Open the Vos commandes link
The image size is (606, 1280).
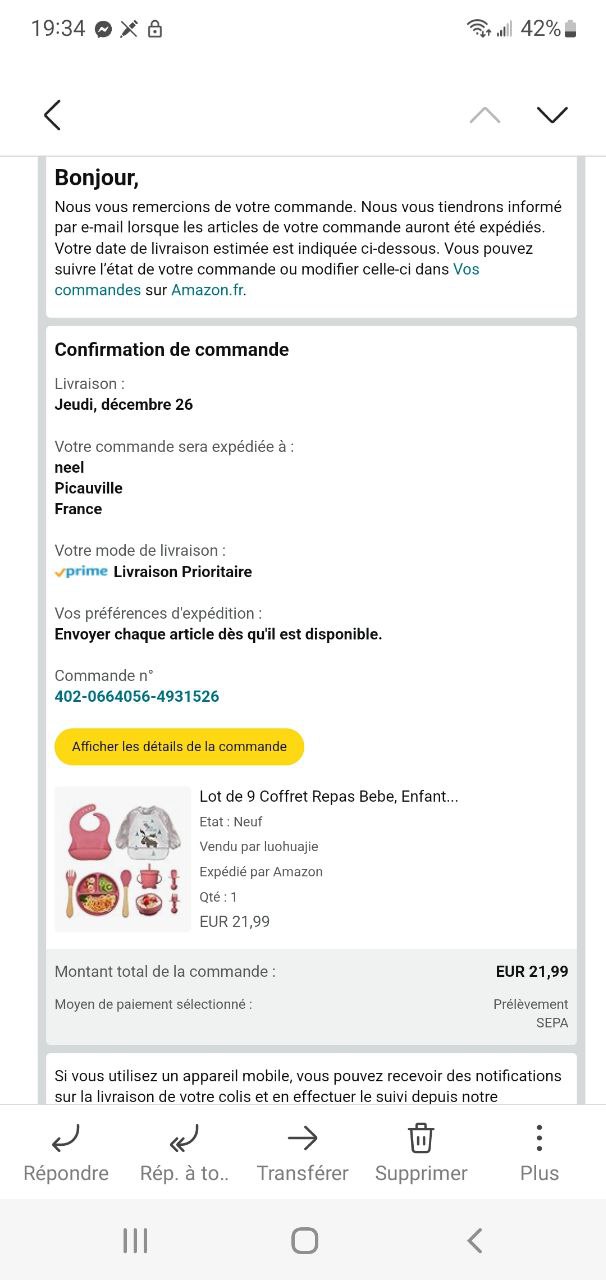point(267,279)
